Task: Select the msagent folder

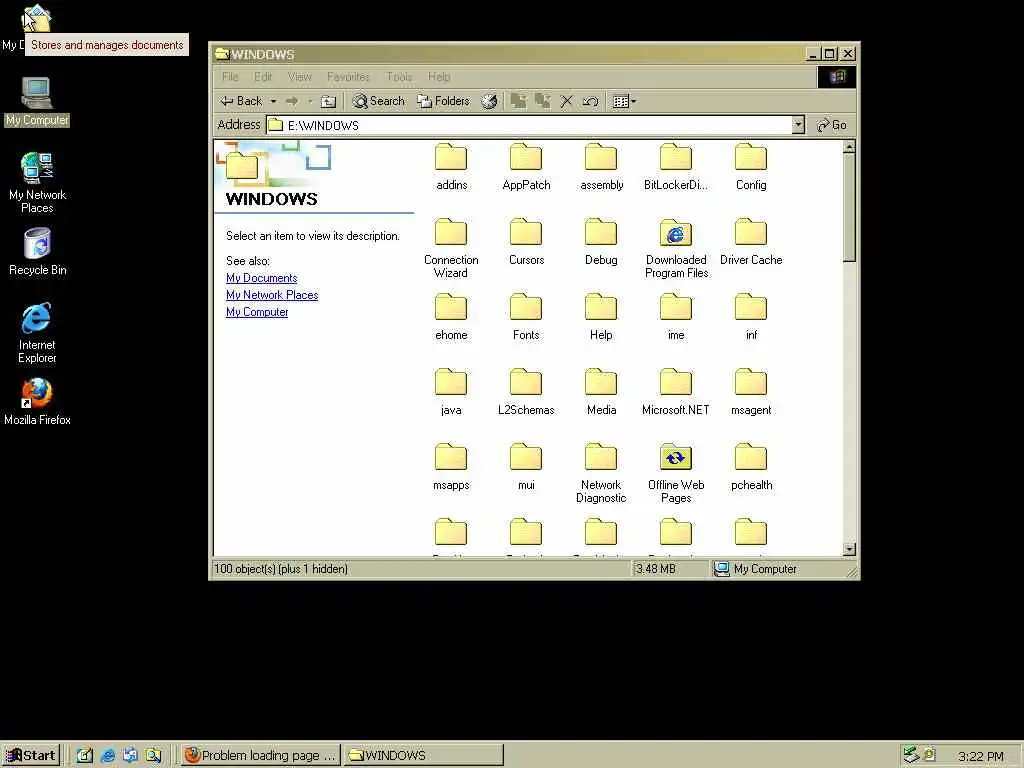Action: [751, 392]
